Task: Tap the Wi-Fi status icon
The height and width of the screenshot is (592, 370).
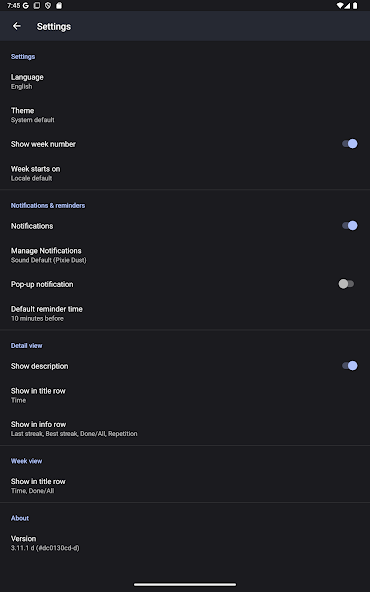Action: pos(340,6)
